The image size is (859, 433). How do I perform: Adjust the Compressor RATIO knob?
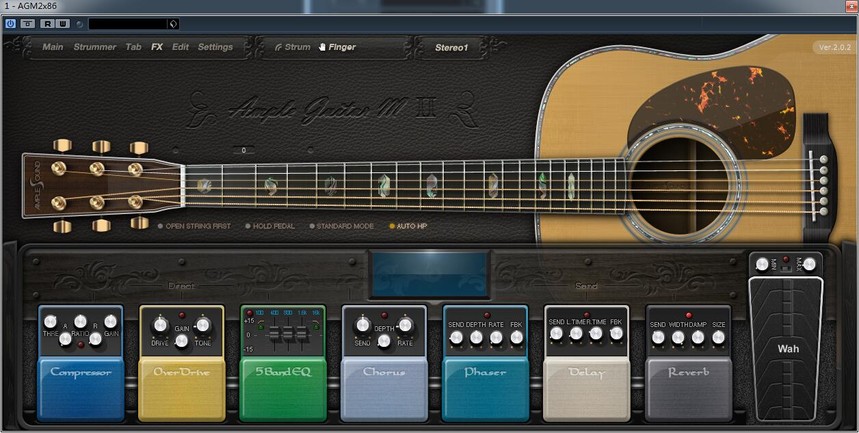point(81,321)
